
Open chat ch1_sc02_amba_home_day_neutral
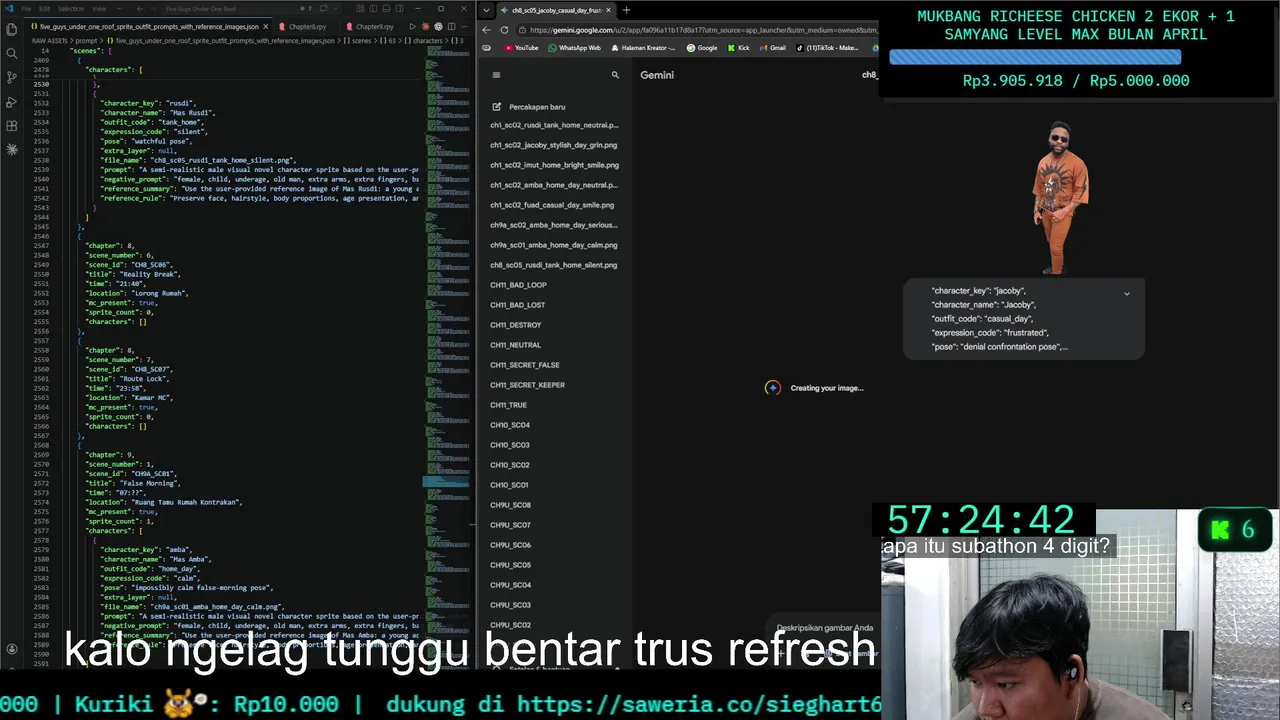tap(554, 185)
